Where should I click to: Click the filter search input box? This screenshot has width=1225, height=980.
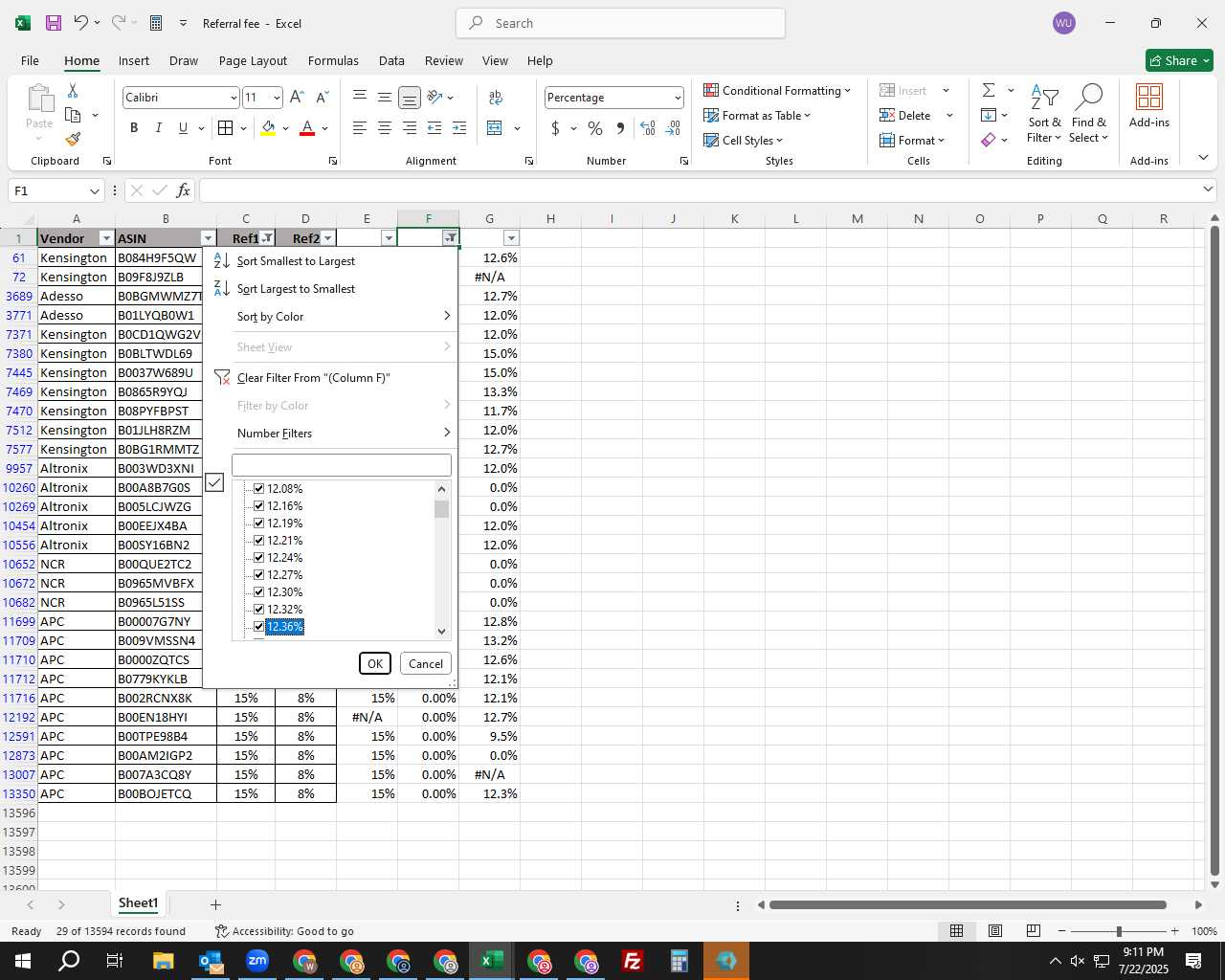(342, 465)
